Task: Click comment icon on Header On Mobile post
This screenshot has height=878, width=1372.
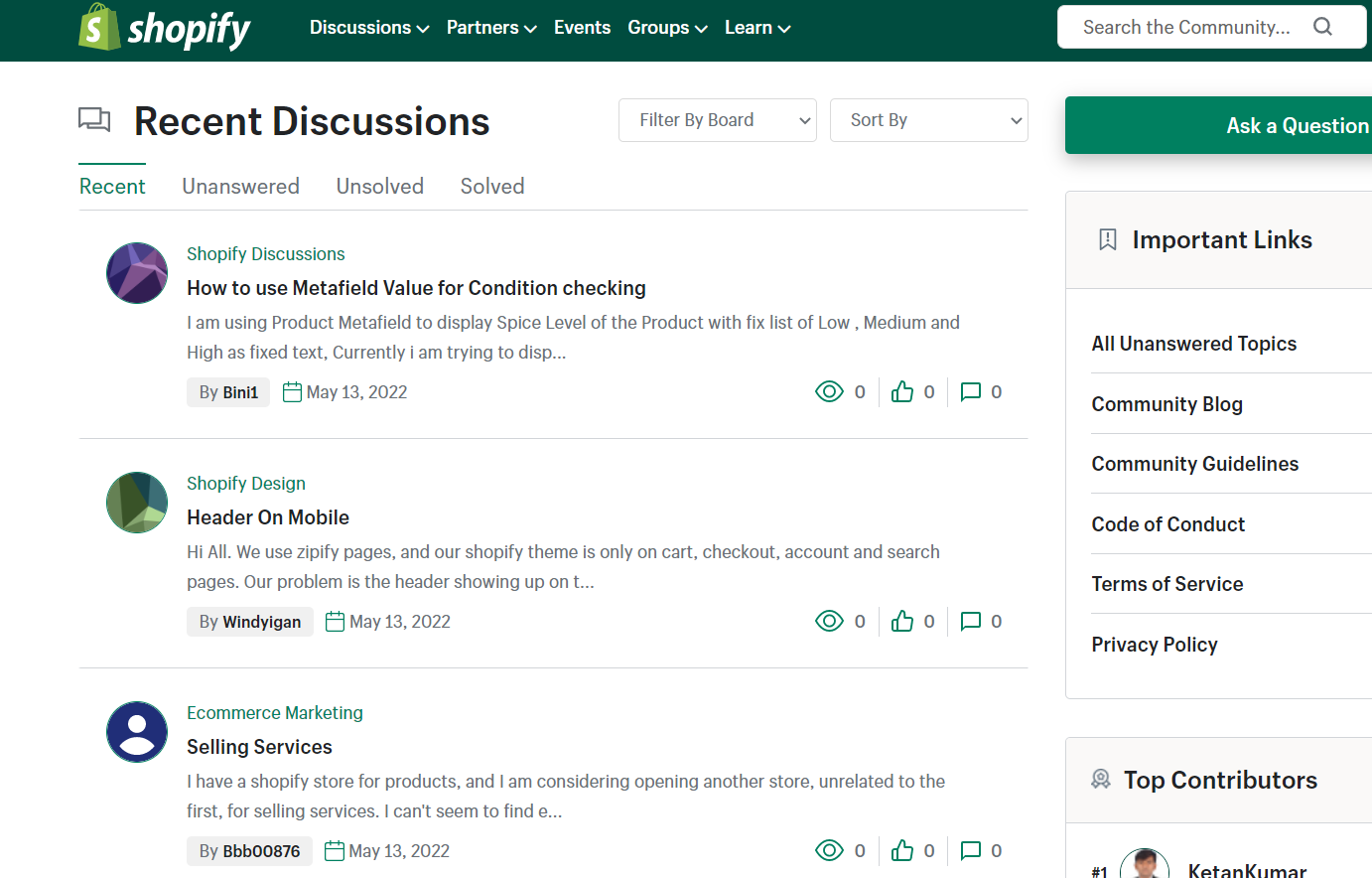Action: click(x=971, y=621)
